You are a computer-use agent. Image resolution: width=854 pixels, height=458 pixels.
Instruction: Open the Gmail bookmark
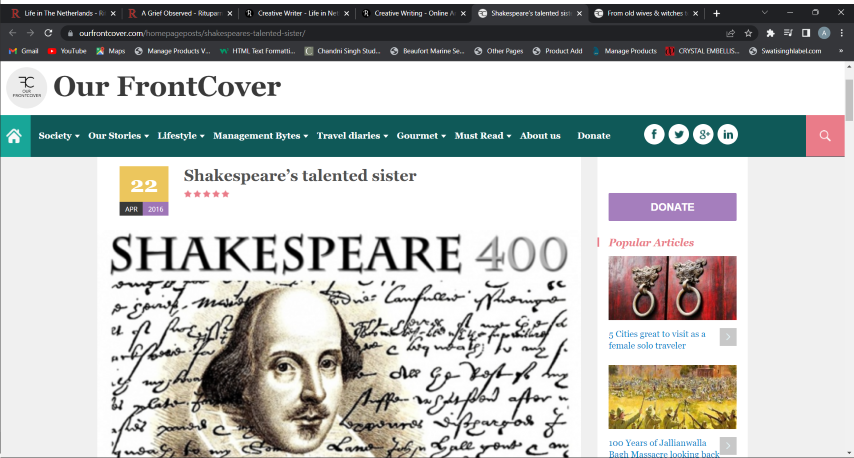click(23, 51)
